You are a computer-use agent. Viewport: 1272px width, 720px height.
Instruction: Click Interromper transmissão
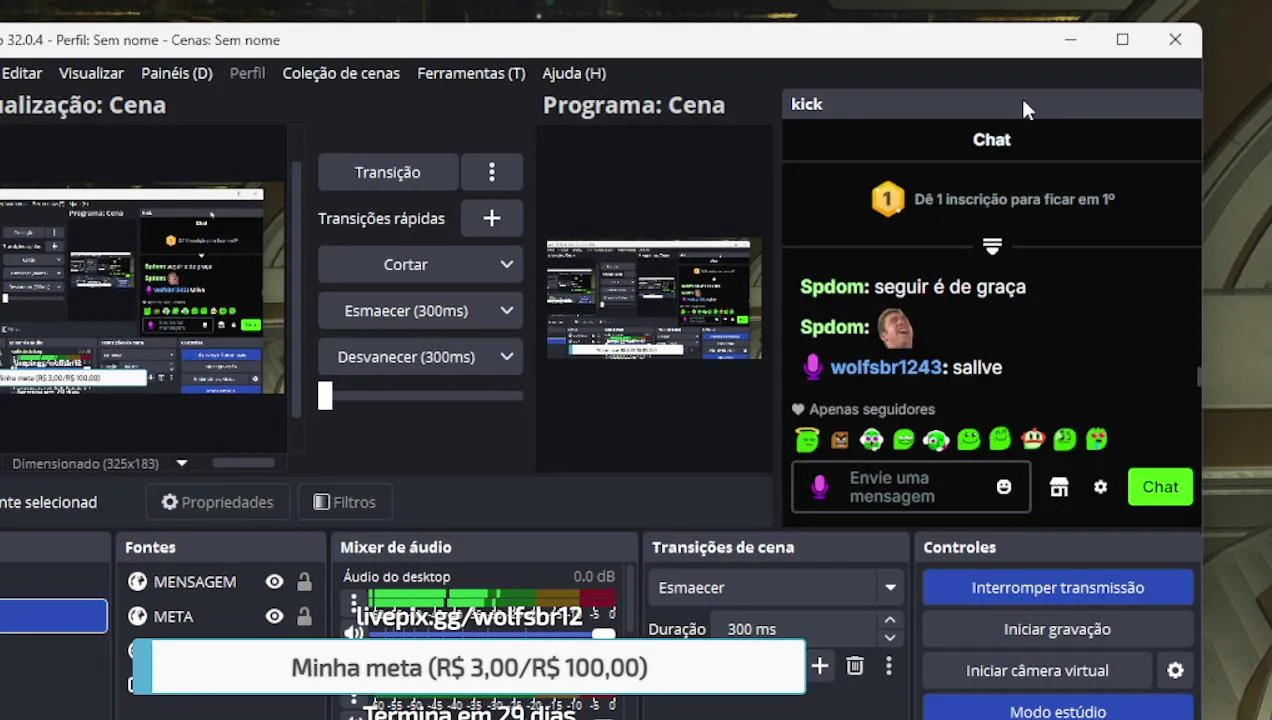1058,588
